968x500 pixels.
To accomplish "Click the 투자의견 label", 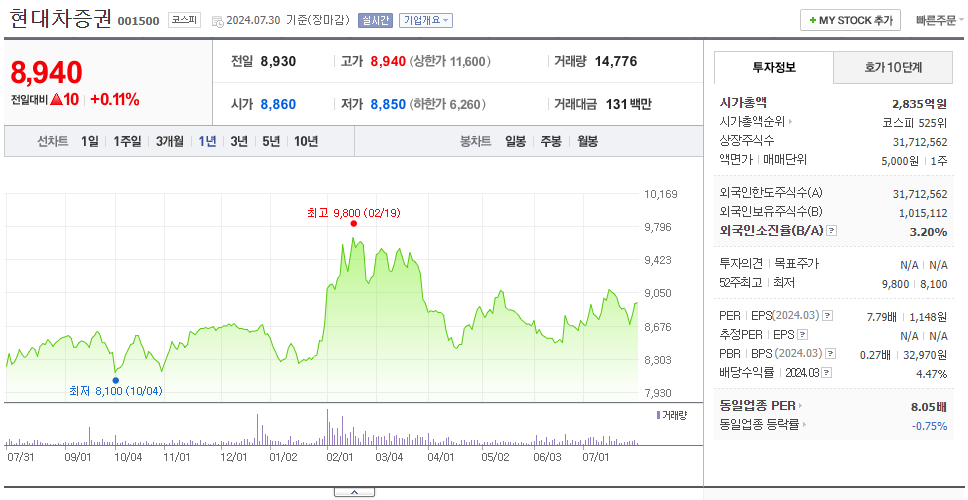I will tap(741, 264).
